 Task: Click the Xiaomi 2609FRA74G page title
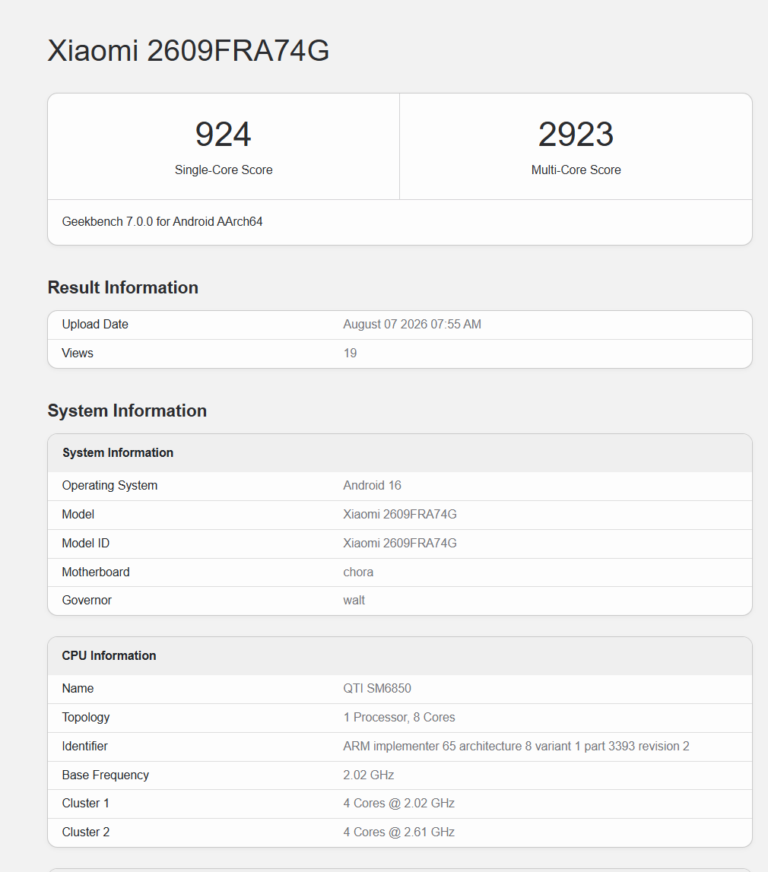189,51
